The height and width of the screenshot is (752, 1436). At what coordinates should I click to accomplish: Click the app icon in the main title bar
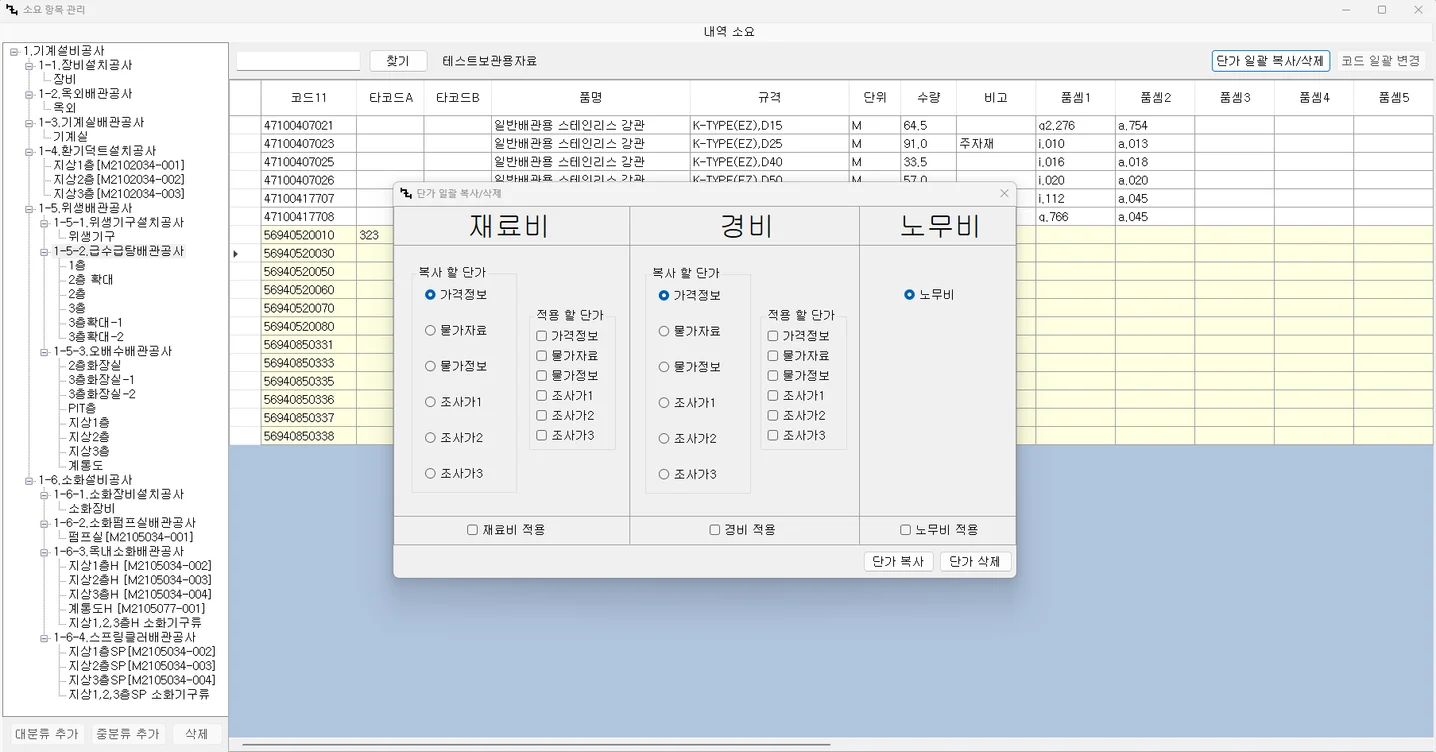click(x=12, y=10)
